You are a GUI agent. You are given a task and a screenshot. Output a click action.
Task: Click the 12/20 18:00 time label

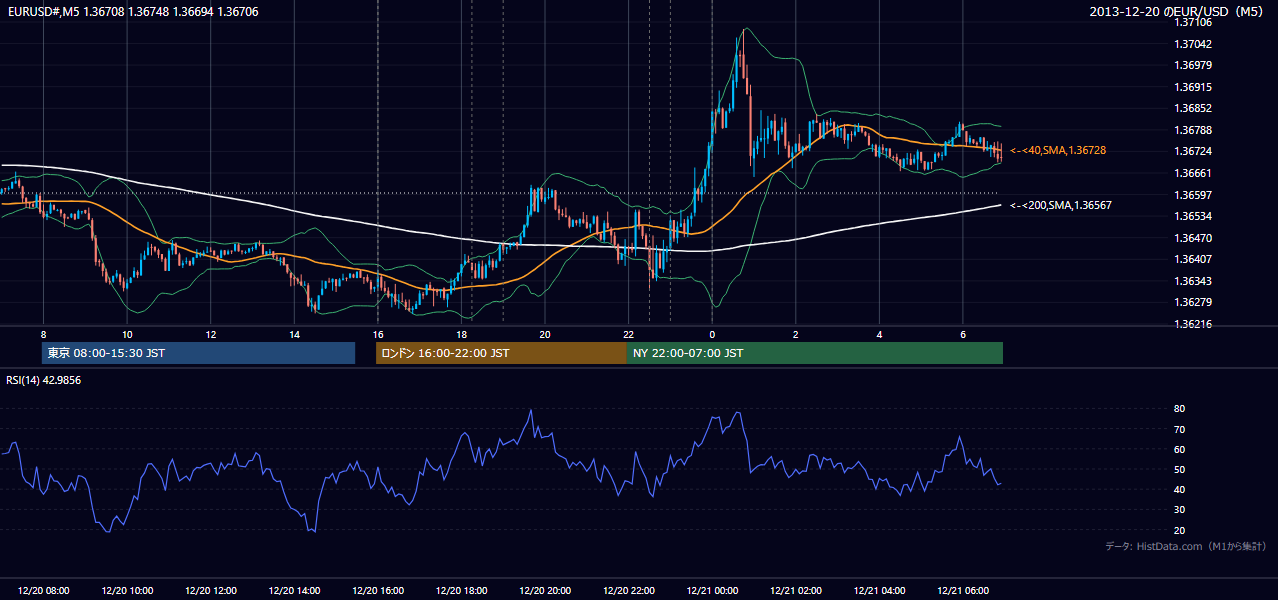pyautogui.click(x=461, y=591)
